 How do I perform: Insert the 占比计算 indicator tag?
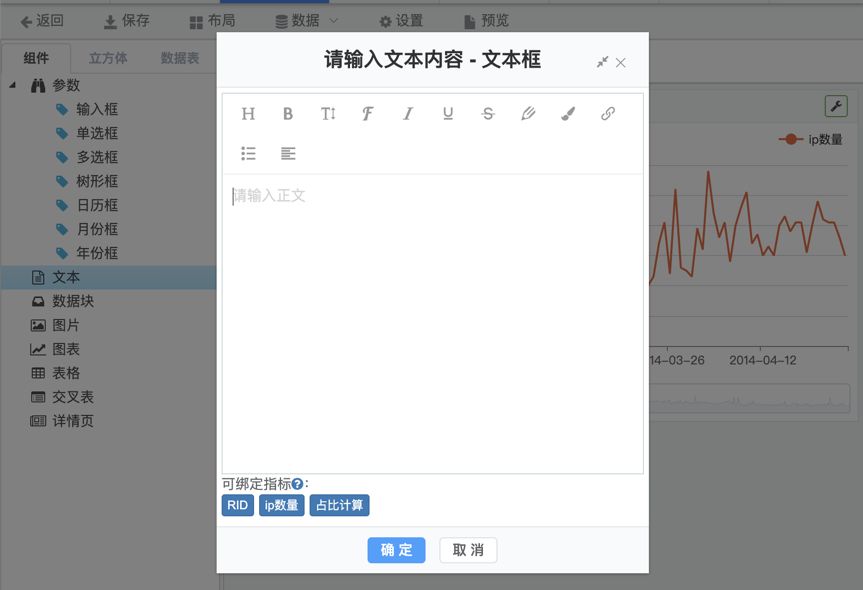339,506
